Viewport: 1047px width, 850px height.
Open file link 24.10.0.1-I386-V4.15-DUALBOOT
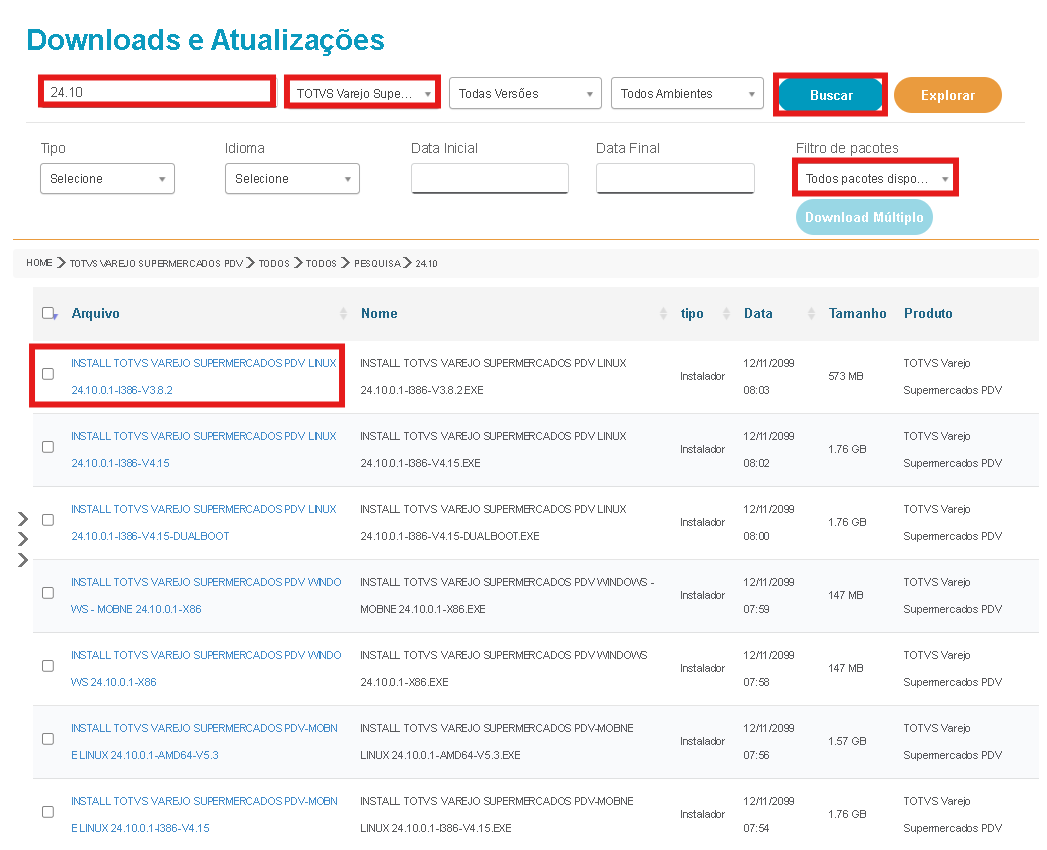coord(204,522)
